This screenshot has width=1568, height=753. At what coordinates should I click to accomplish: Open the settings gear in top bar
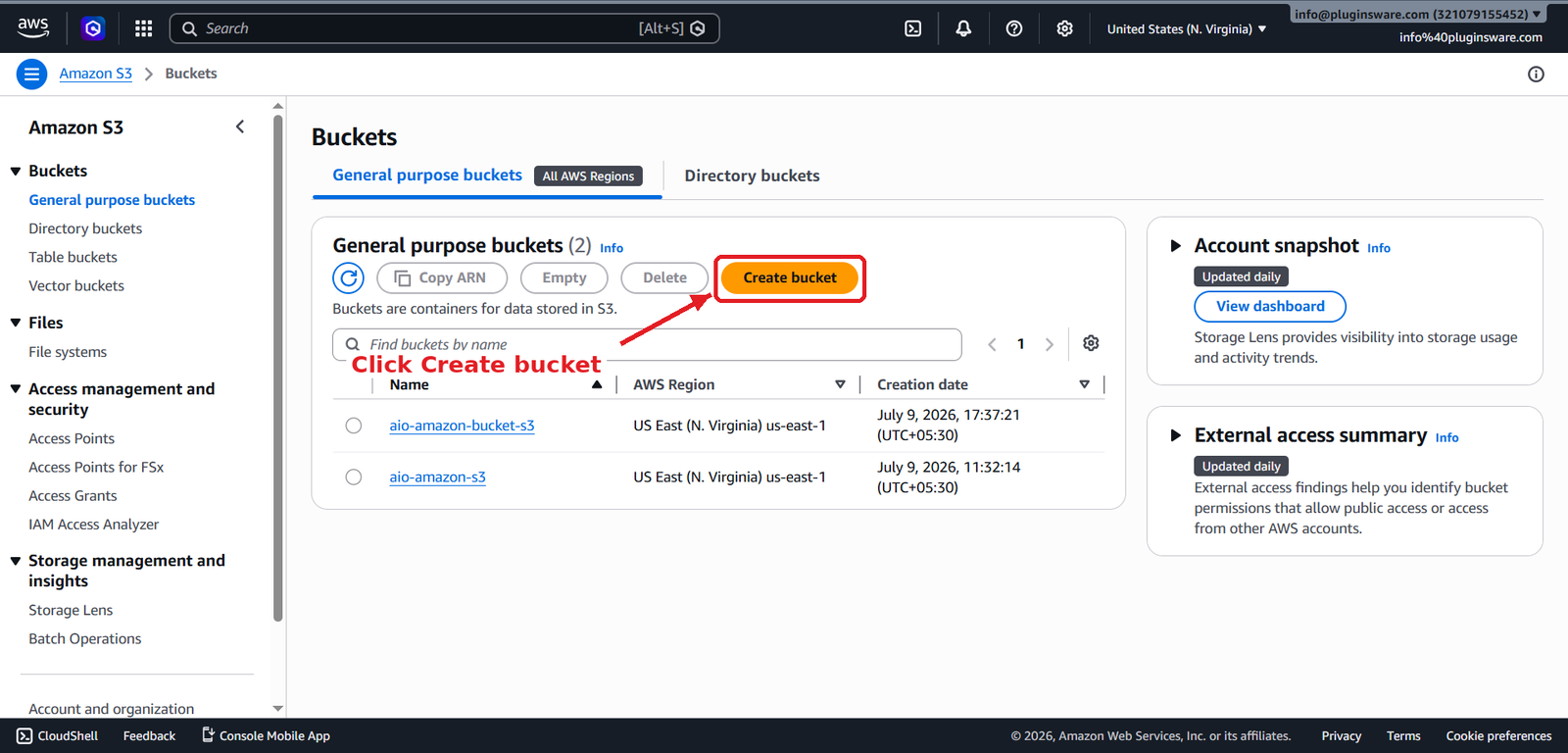[1065, 28]
